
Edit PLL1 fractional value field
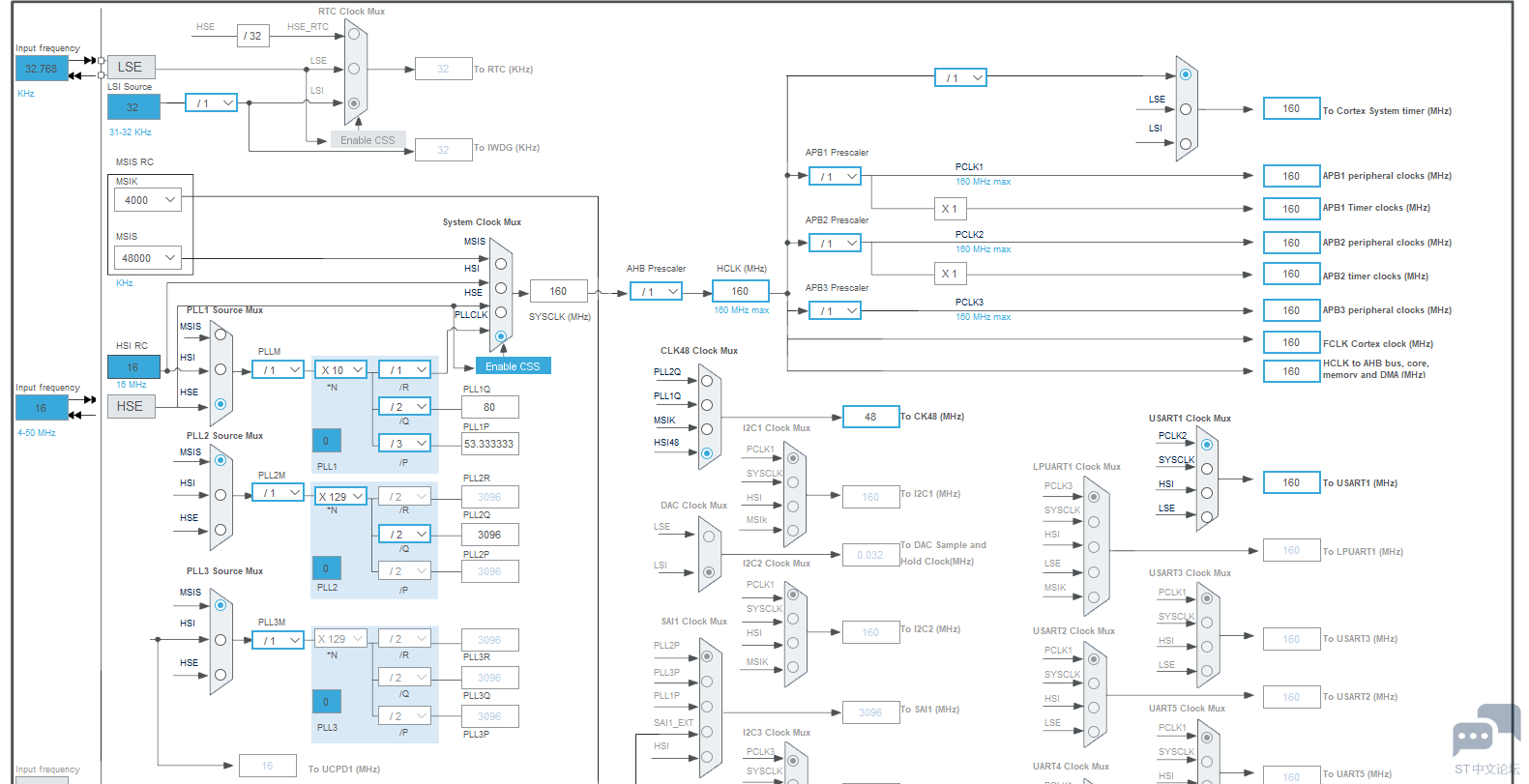[326, 441]
